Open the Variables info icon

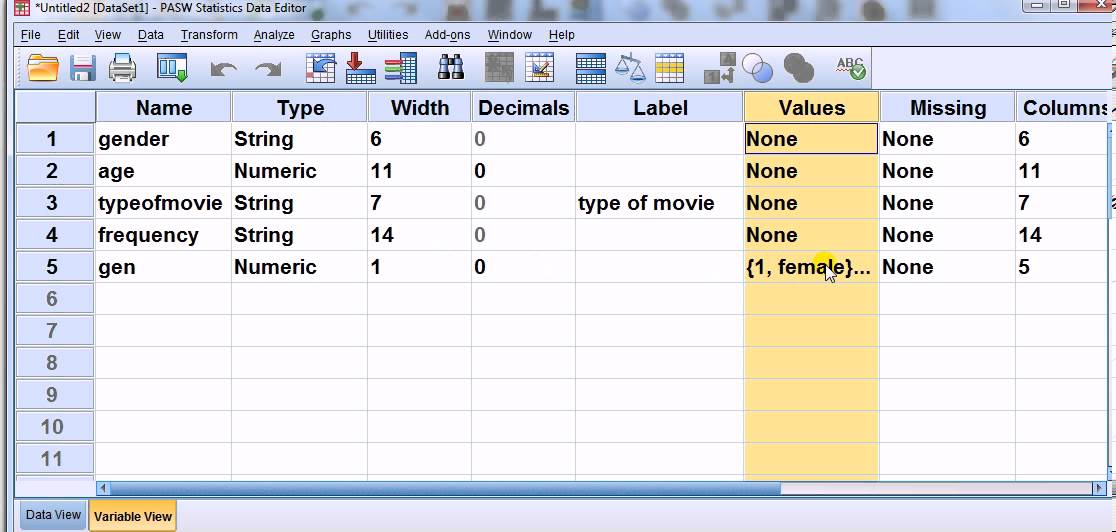pos(400,68)
